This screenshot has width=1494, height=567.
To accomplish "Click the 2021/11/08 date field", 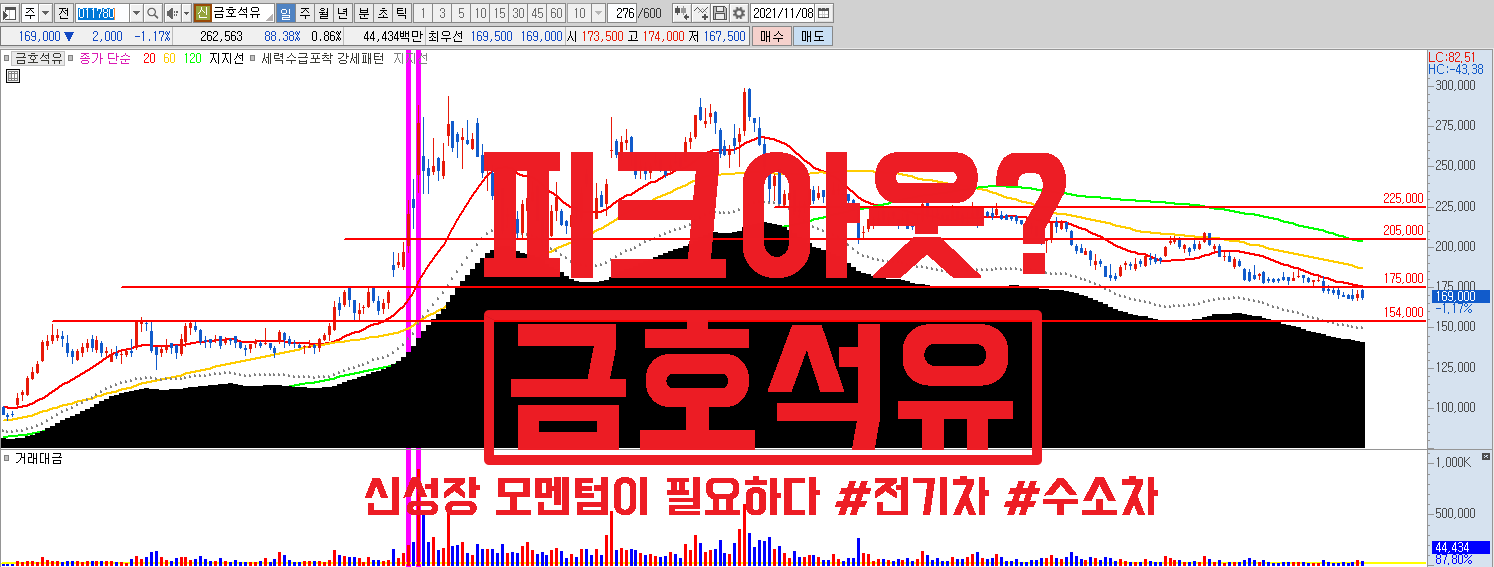I will 782,13.
